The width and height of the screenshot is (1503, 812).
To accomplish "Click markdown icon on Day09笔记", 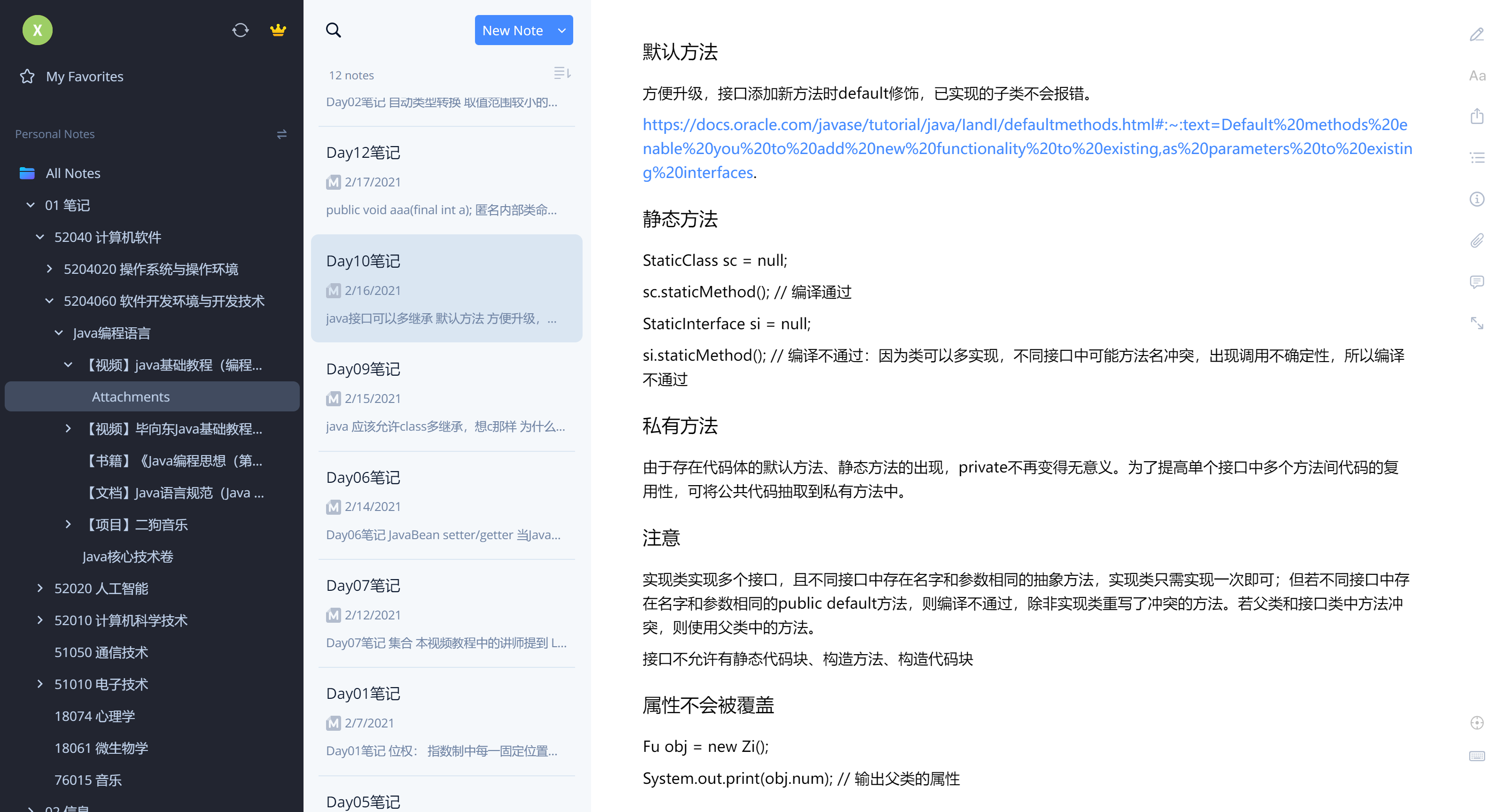I will 333,398.
